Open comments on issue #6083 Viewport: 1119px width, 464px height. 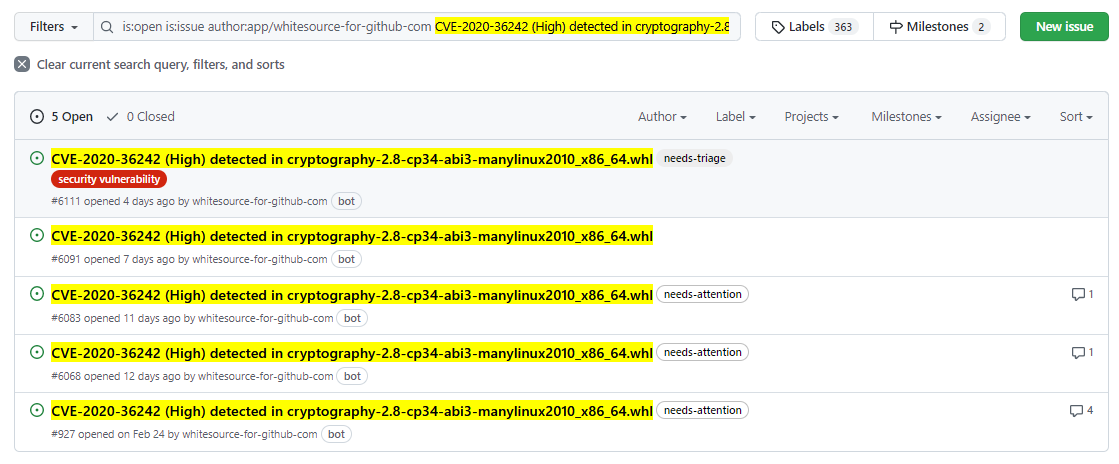point(1082,294)
